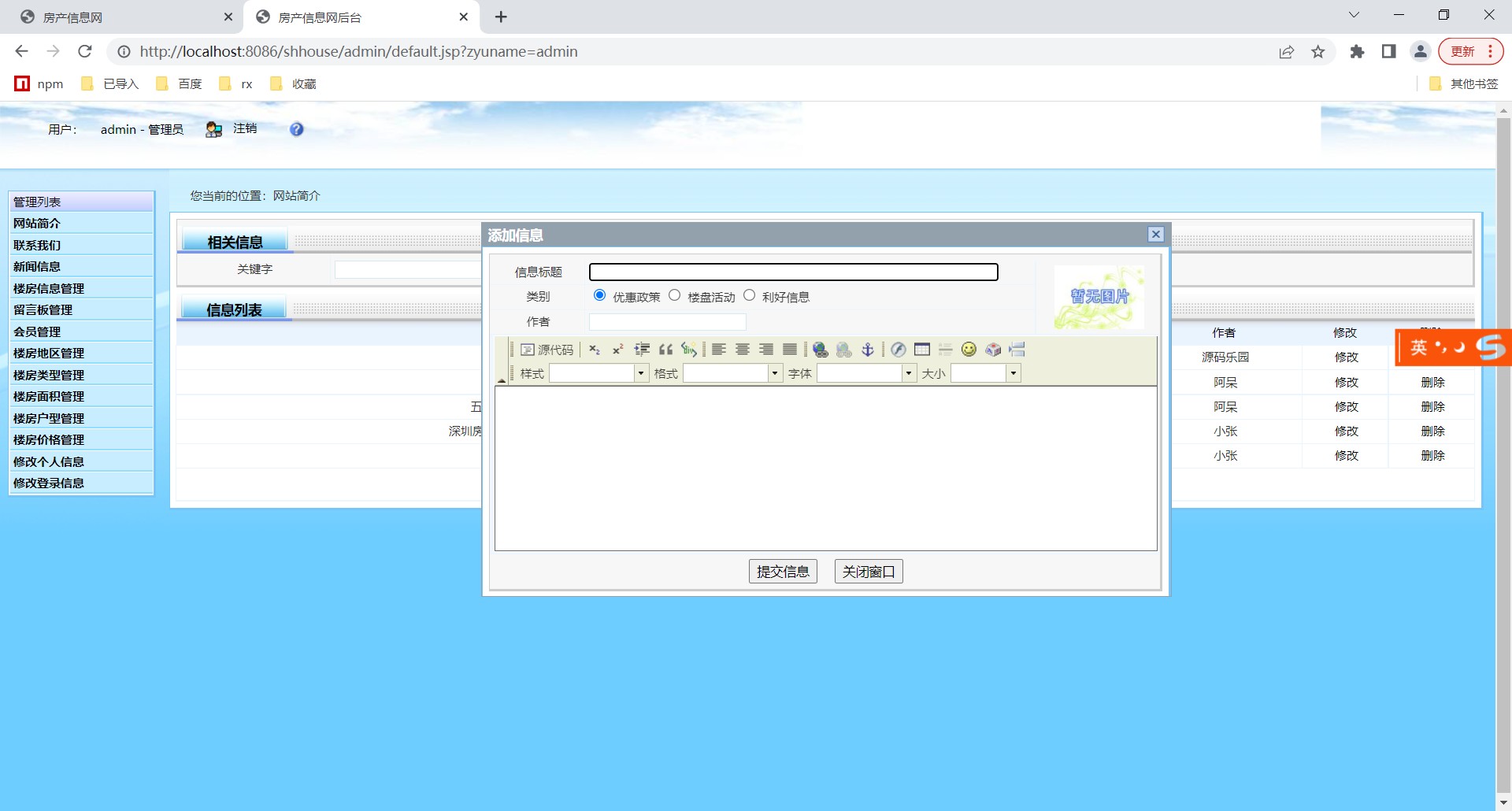Open 楼房信息管理 in the sidebar
This screenshot has height=811, width=1512.
pyautogui.click(x=81, y=289)
